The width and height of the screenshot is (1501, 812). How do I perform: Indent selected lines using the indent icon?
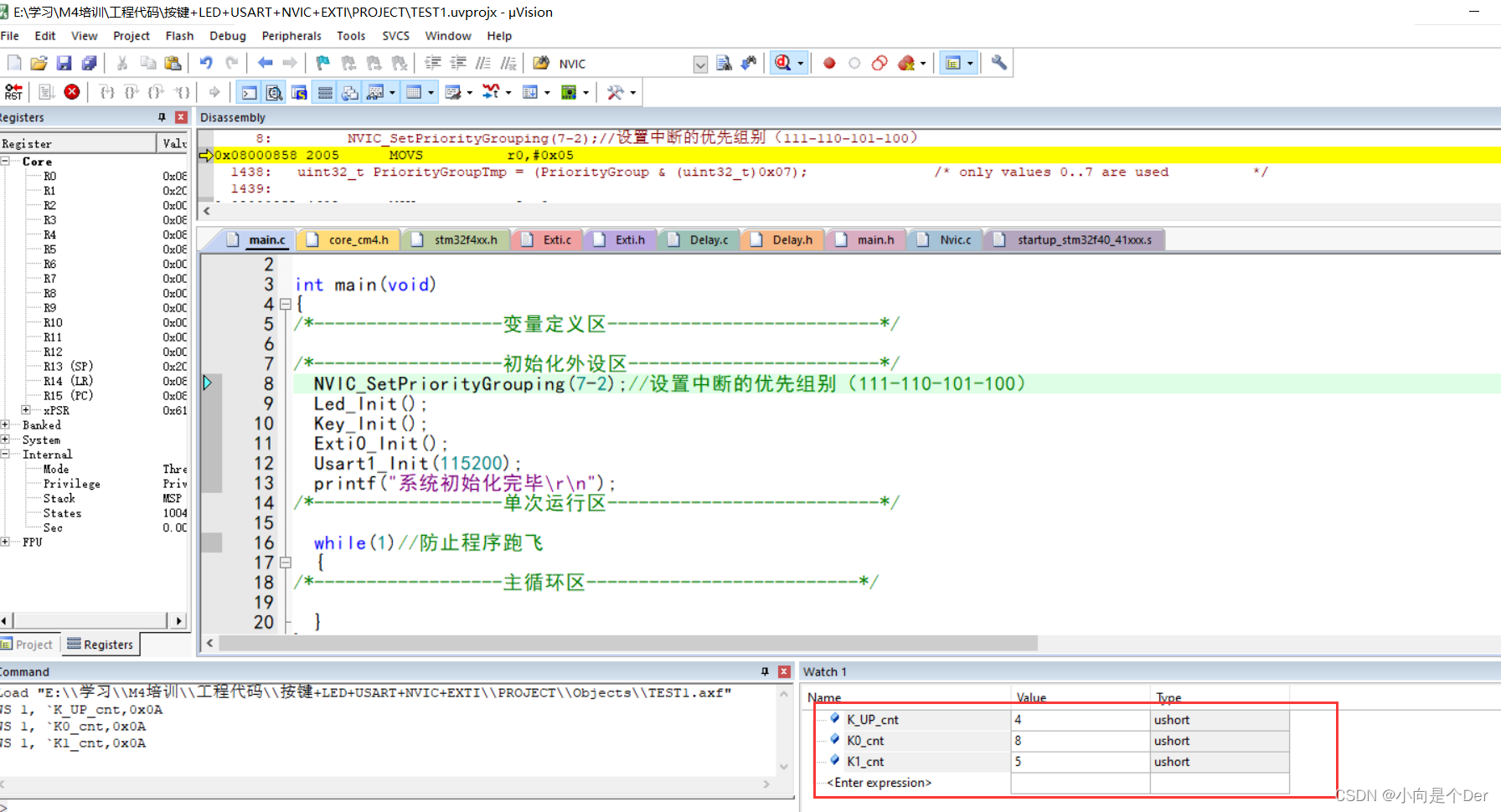433,63
